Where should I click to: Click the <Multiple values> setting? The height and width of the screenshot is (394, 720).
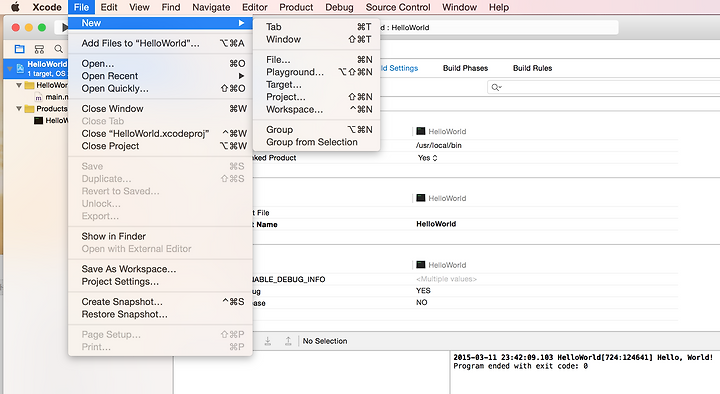point(446,279)
